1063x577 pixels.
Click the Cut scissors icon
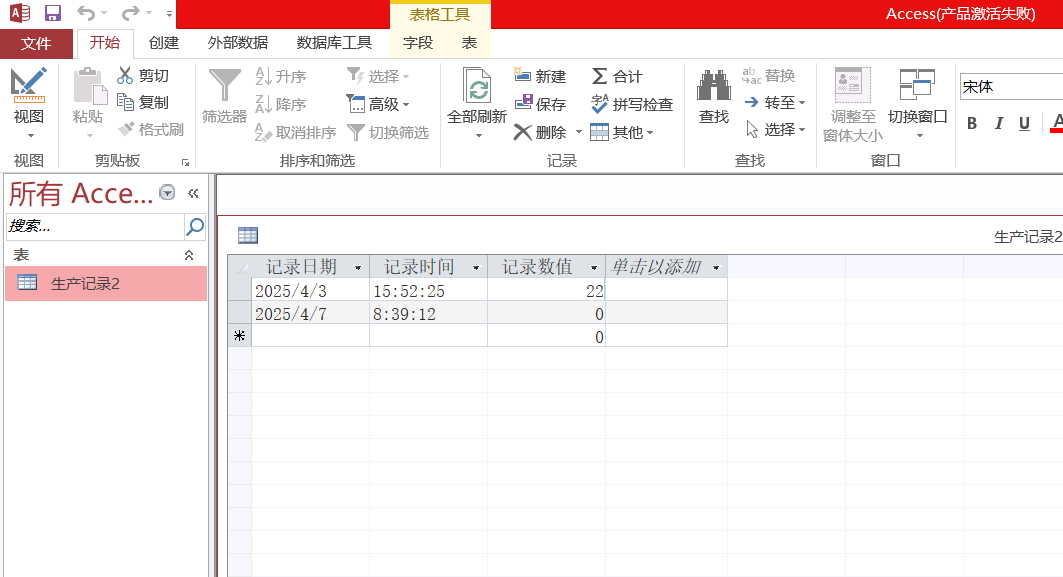125,76
